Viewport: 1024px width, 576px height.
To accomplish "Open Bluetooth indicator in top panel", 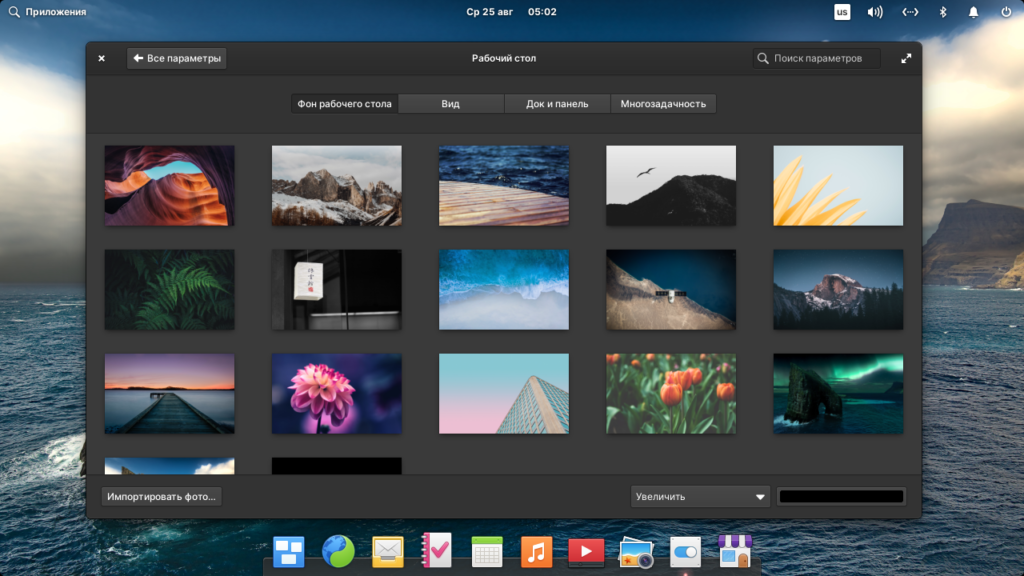I will coord(941,12).
